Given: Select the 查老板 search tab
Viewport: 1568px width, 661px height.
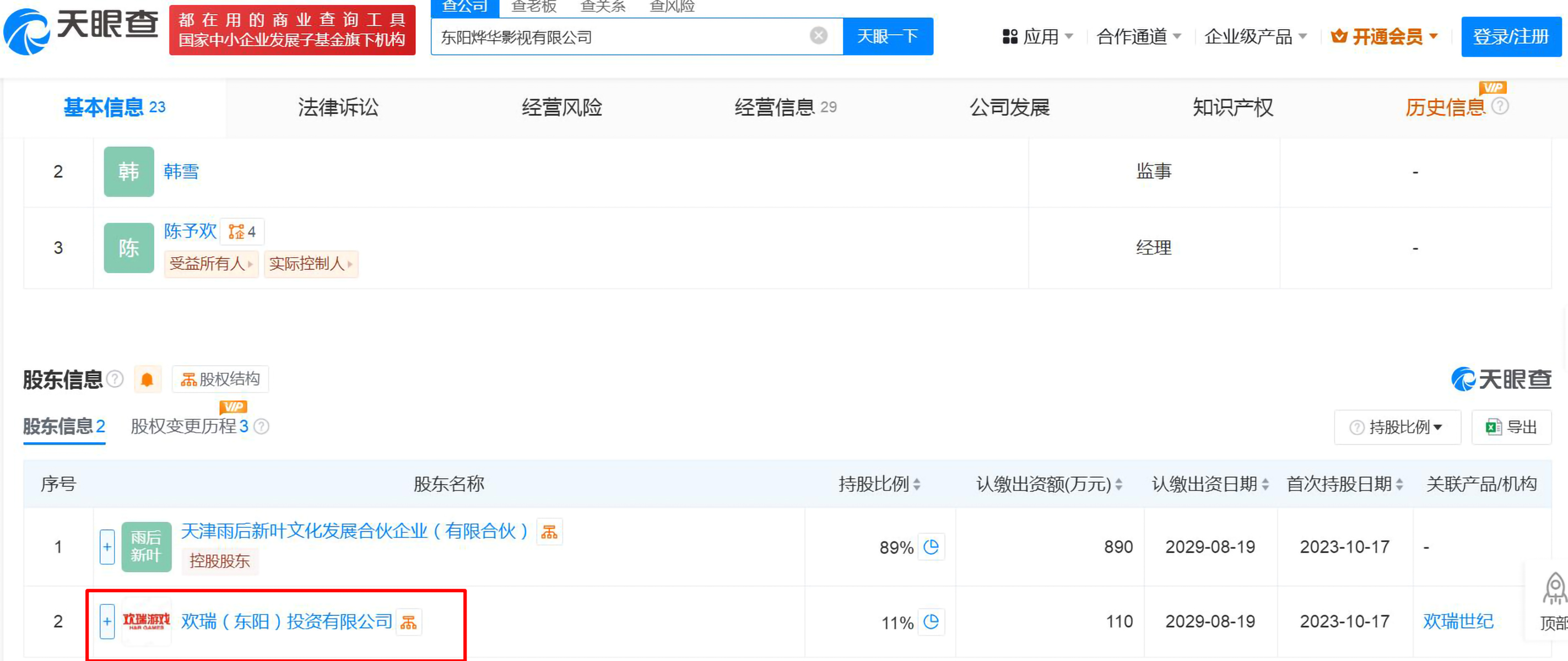Looking at the screenshot, I should (x=534, y=7).
